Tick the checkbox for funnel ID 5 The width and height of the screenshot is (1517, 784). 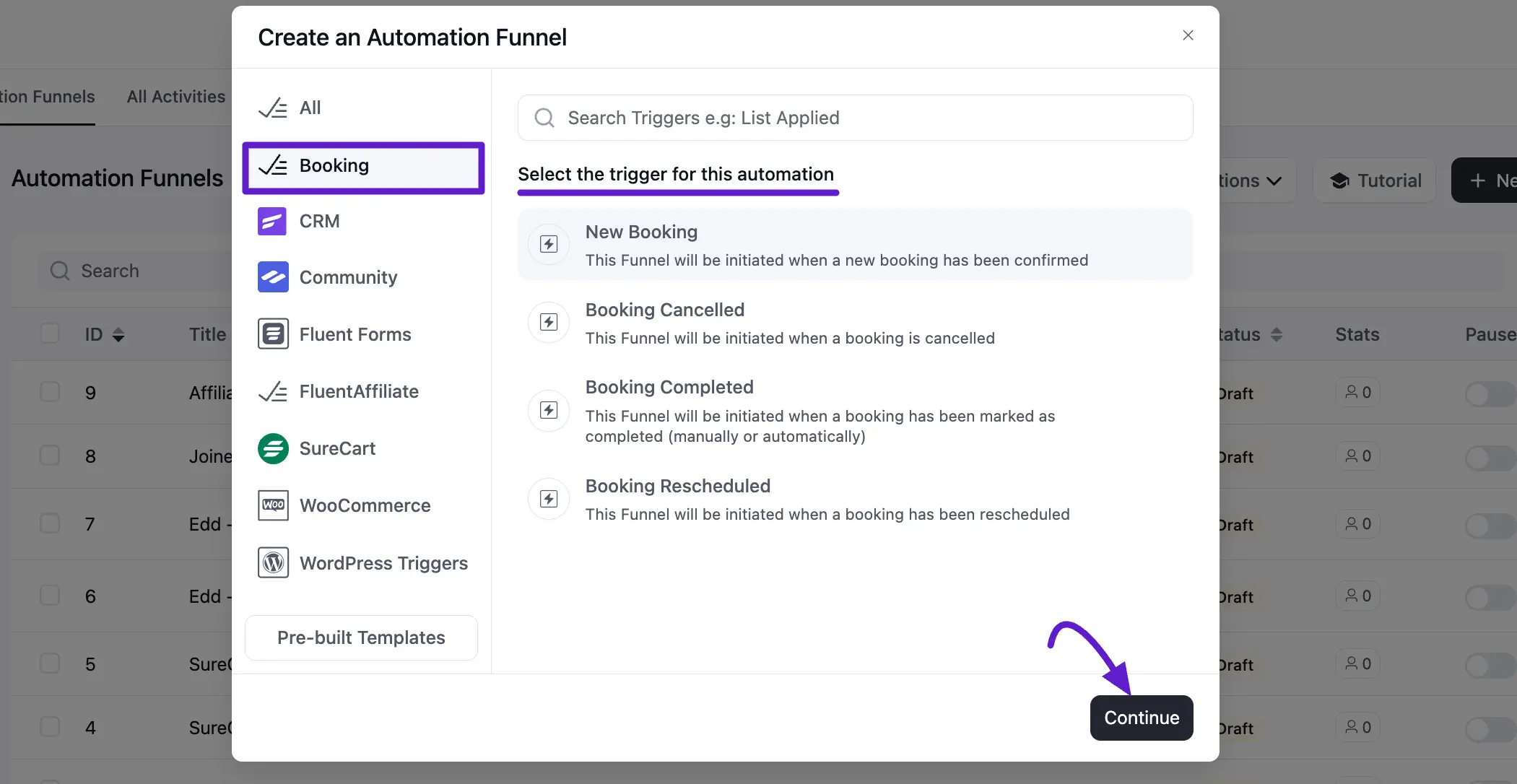point(50,663)
